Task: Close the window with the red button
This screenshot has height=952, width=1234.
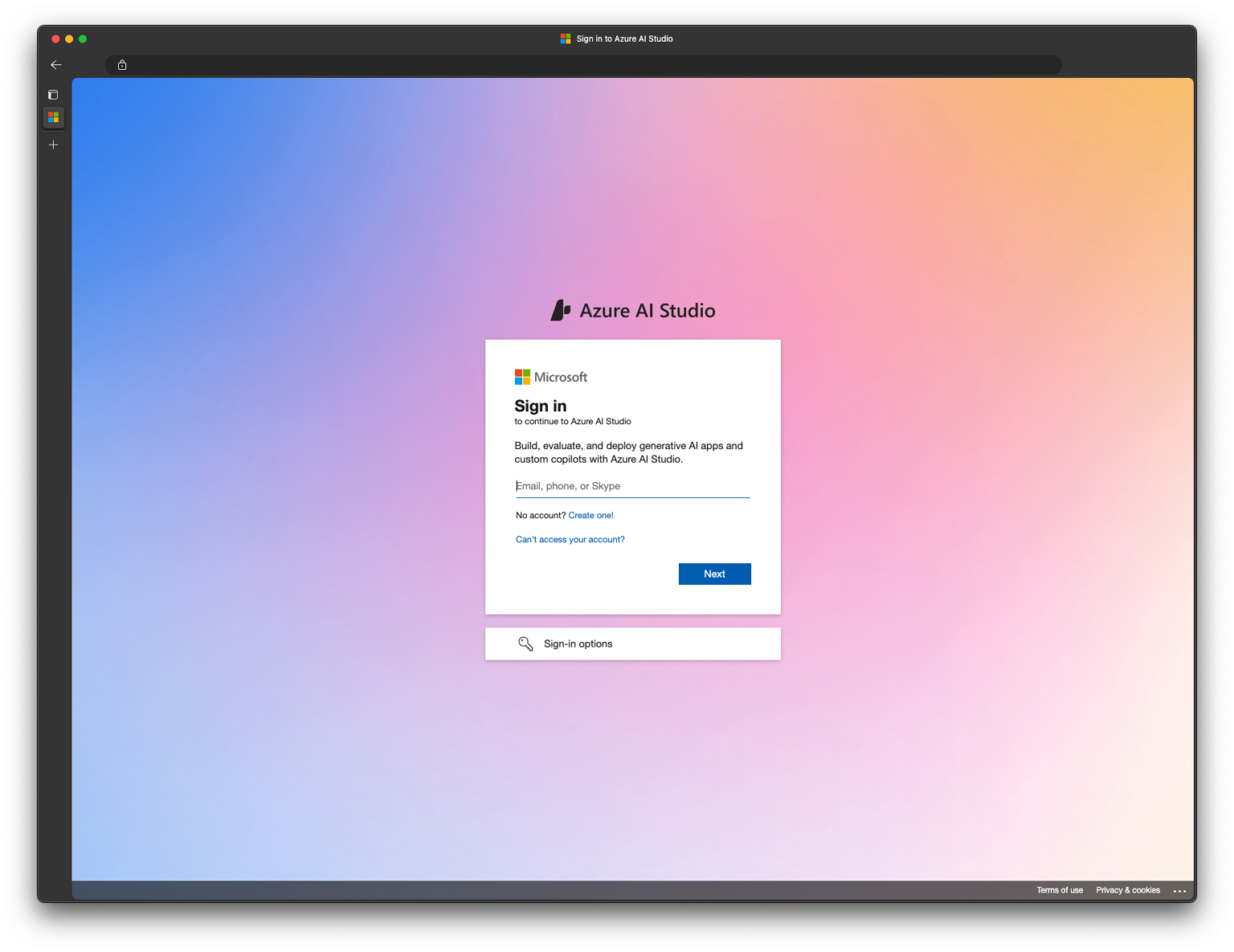Action: pos(55,39)
